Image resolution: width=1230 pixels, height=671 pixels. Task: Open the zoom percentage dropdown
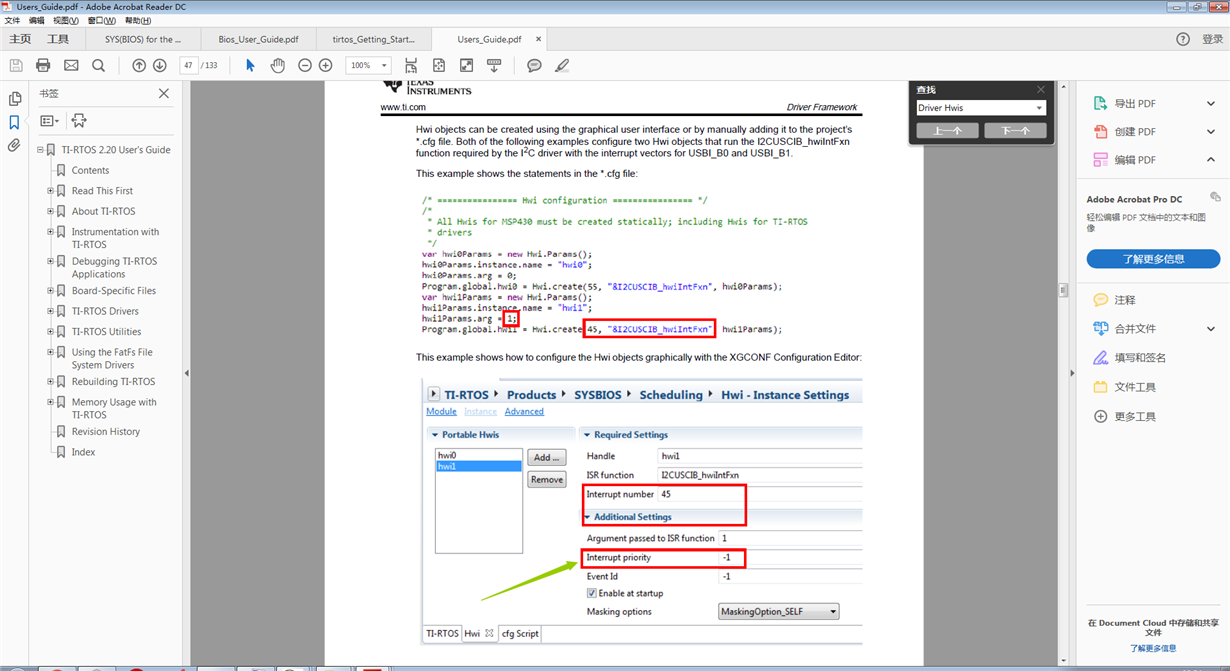pyautogui.click(x=384, y=65)
